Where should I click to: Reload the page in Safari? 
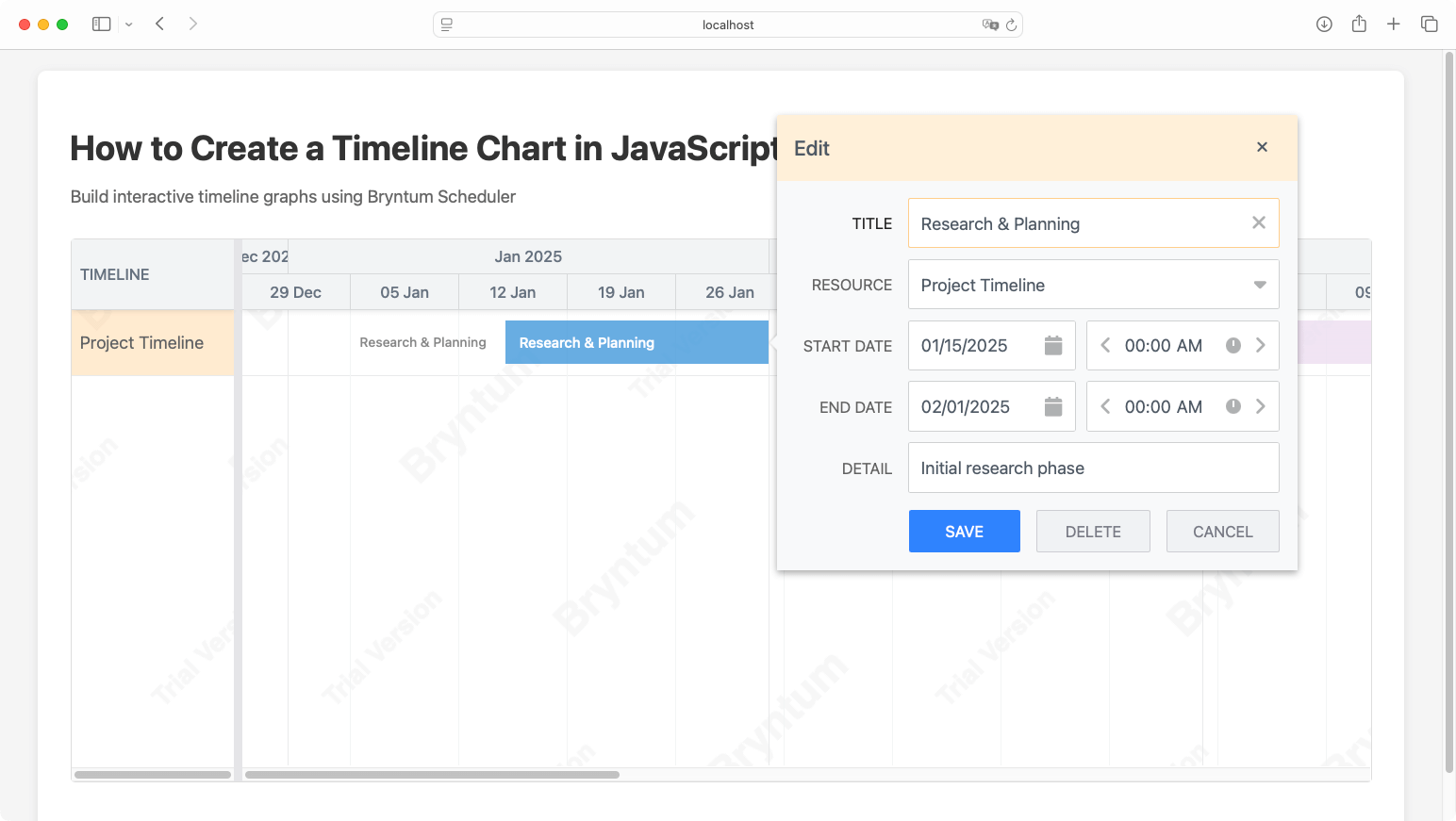click(x=1011, y=25)
